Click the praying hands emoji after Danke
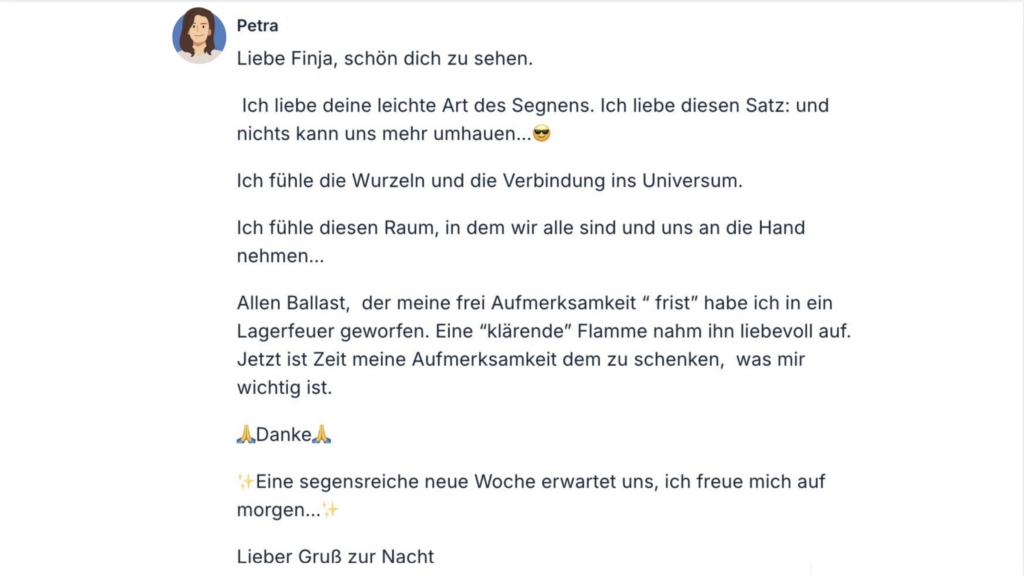The image size is (1024, 577). coord(322,435)
